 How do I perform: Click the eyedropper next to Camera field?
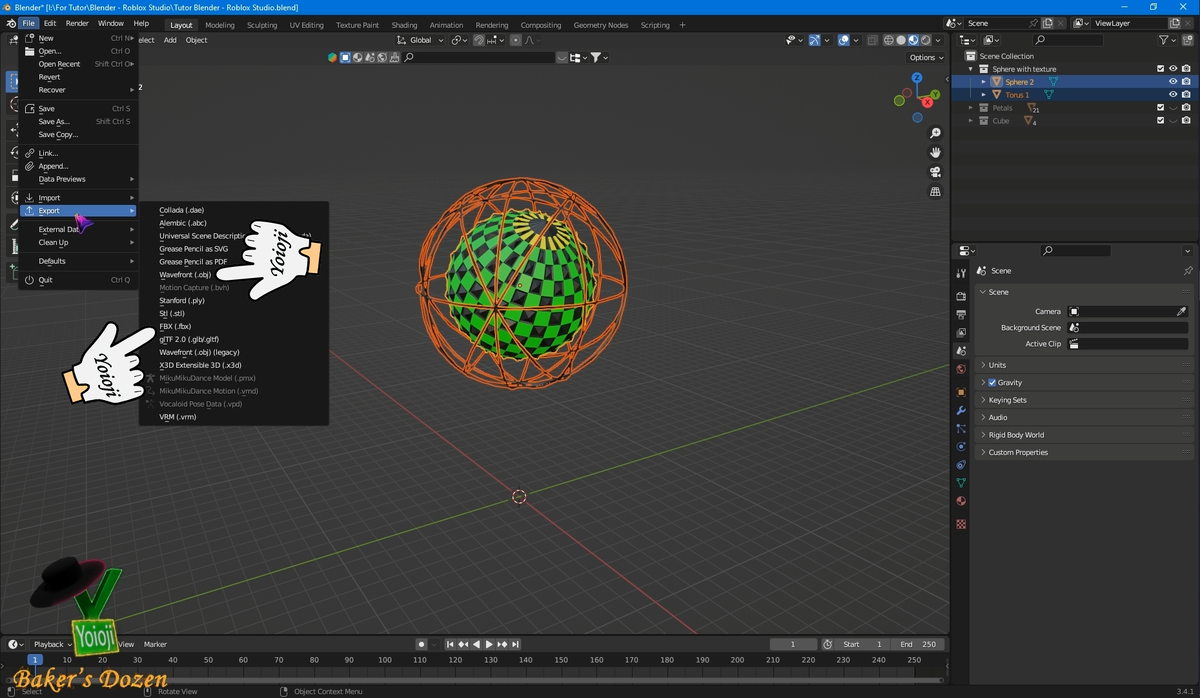1181,311
